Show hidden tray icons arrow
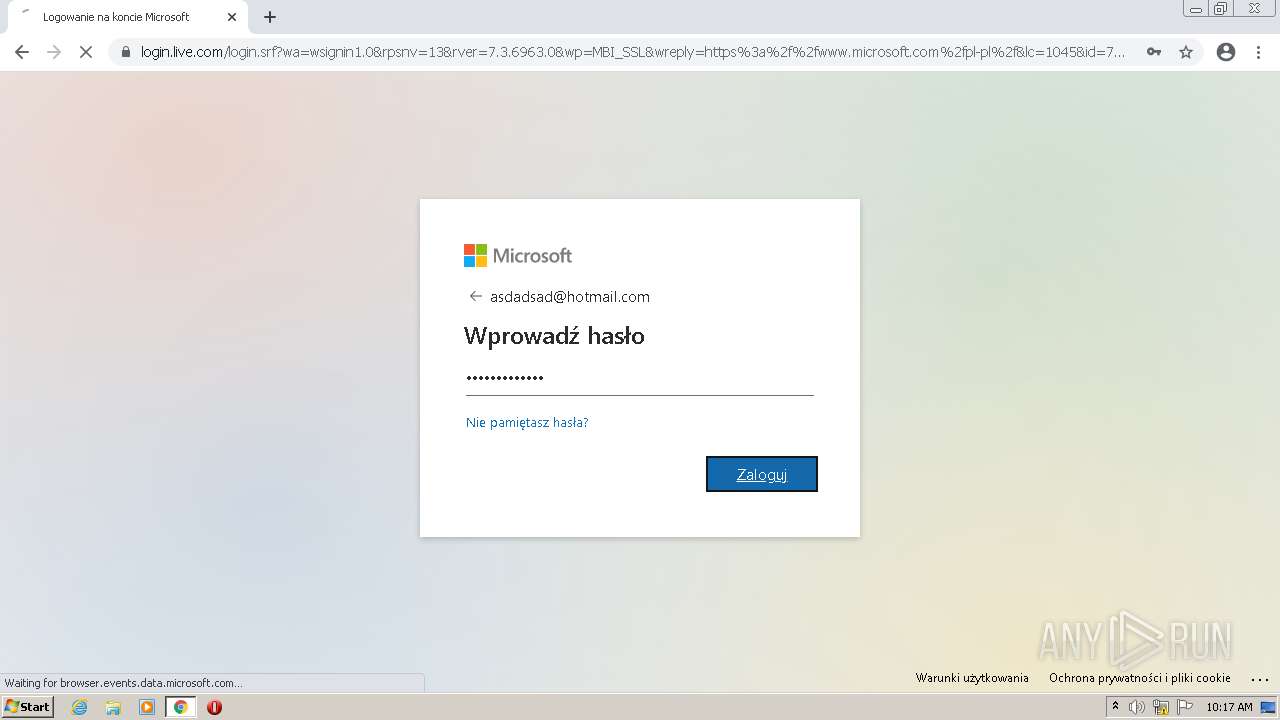The width and height of the screenshot is (1280, 720). coord(1115,706)
